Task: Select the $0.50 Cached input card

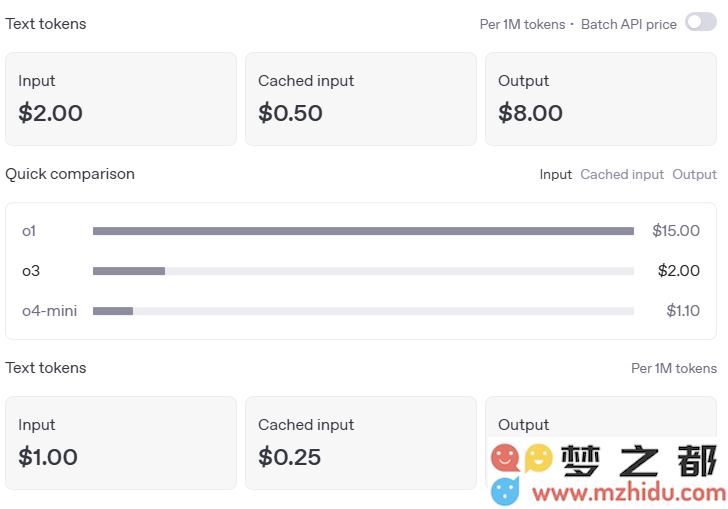Action: tap(361, 99)
